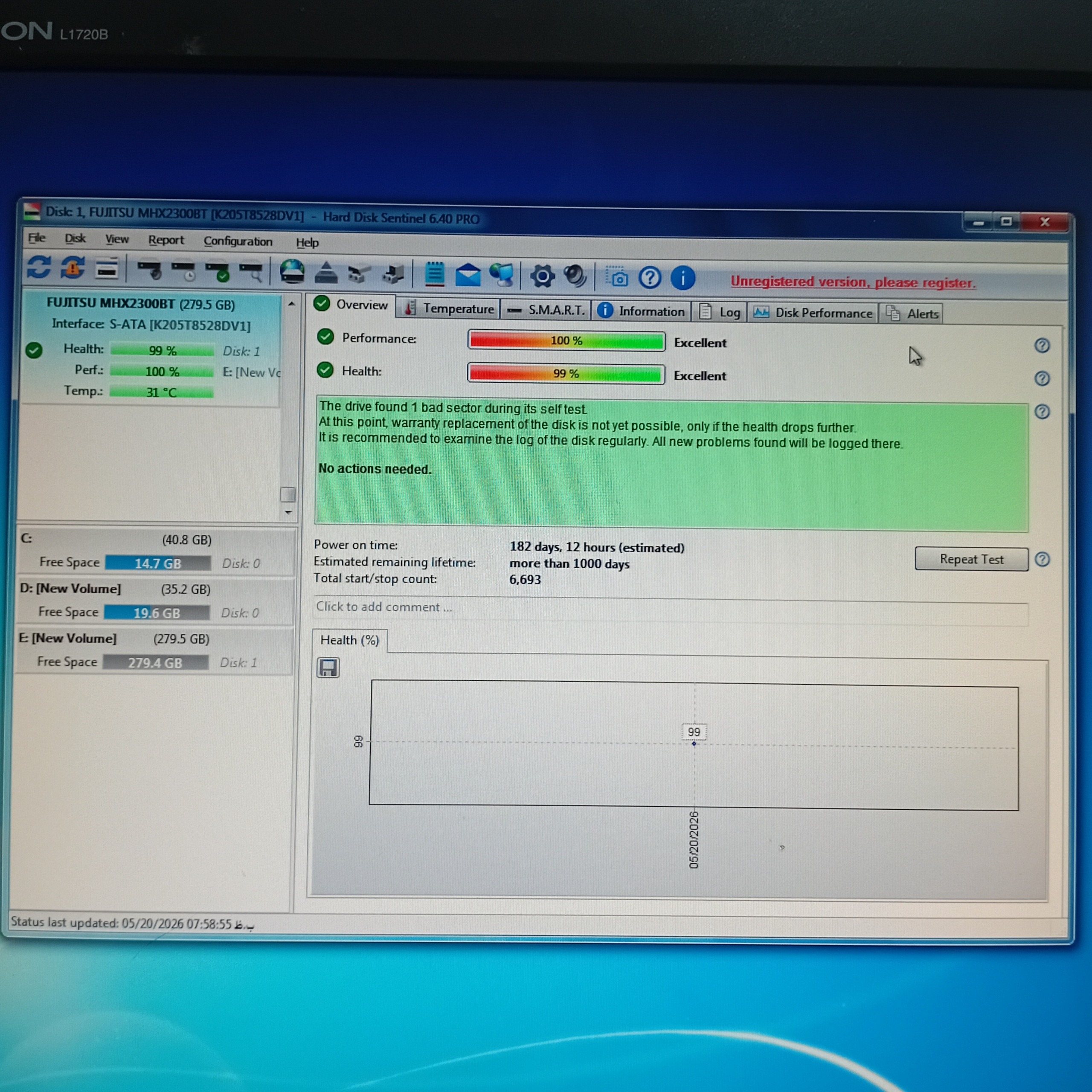Click the 'Unregistered version, please register.' link
Viewport: 1092px width, 1092px height.
tap(853, 282)
